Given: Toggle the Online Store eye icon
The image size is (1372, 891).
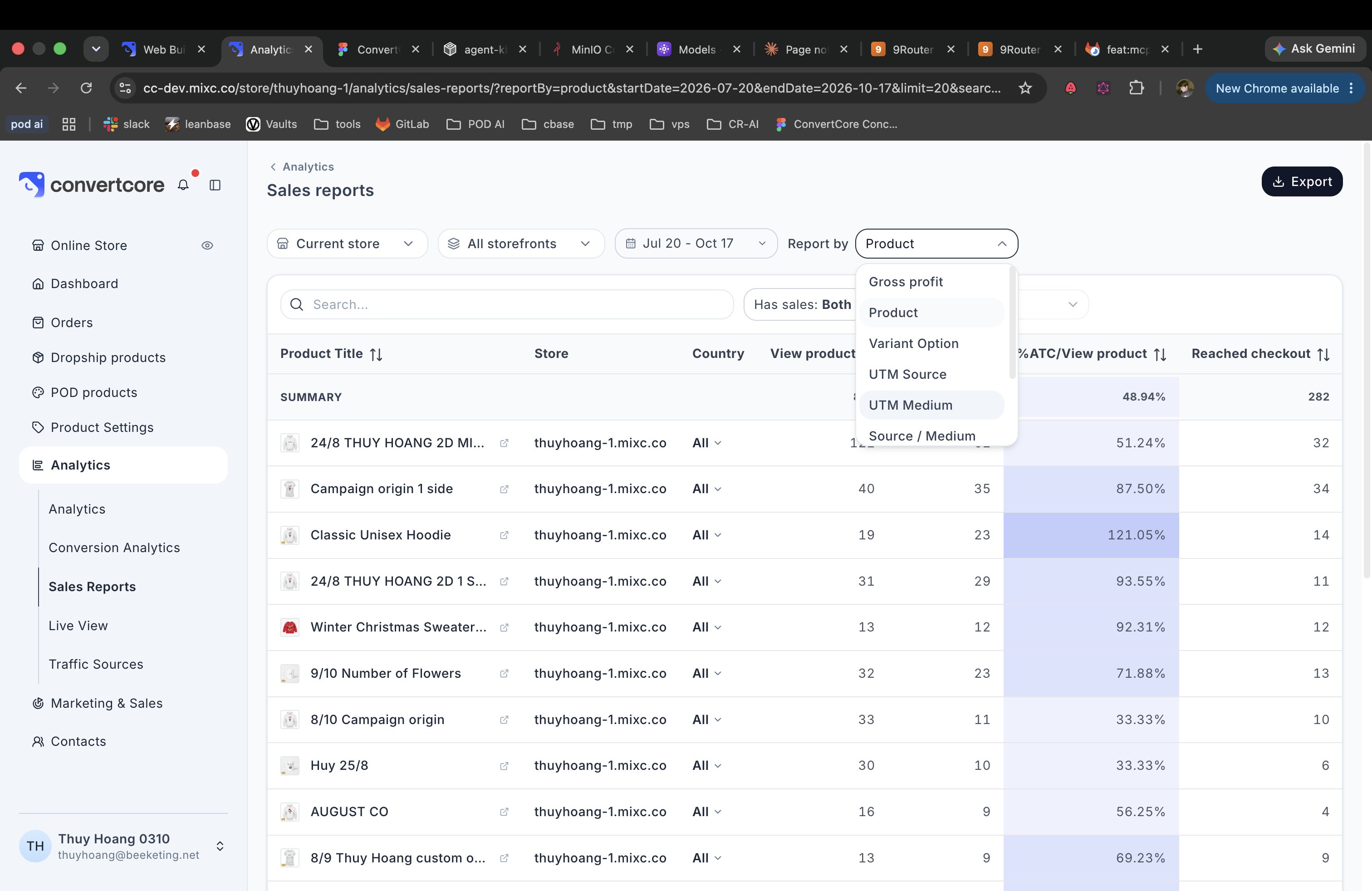Looking at the screenshot, I should (x=207, y=245).
